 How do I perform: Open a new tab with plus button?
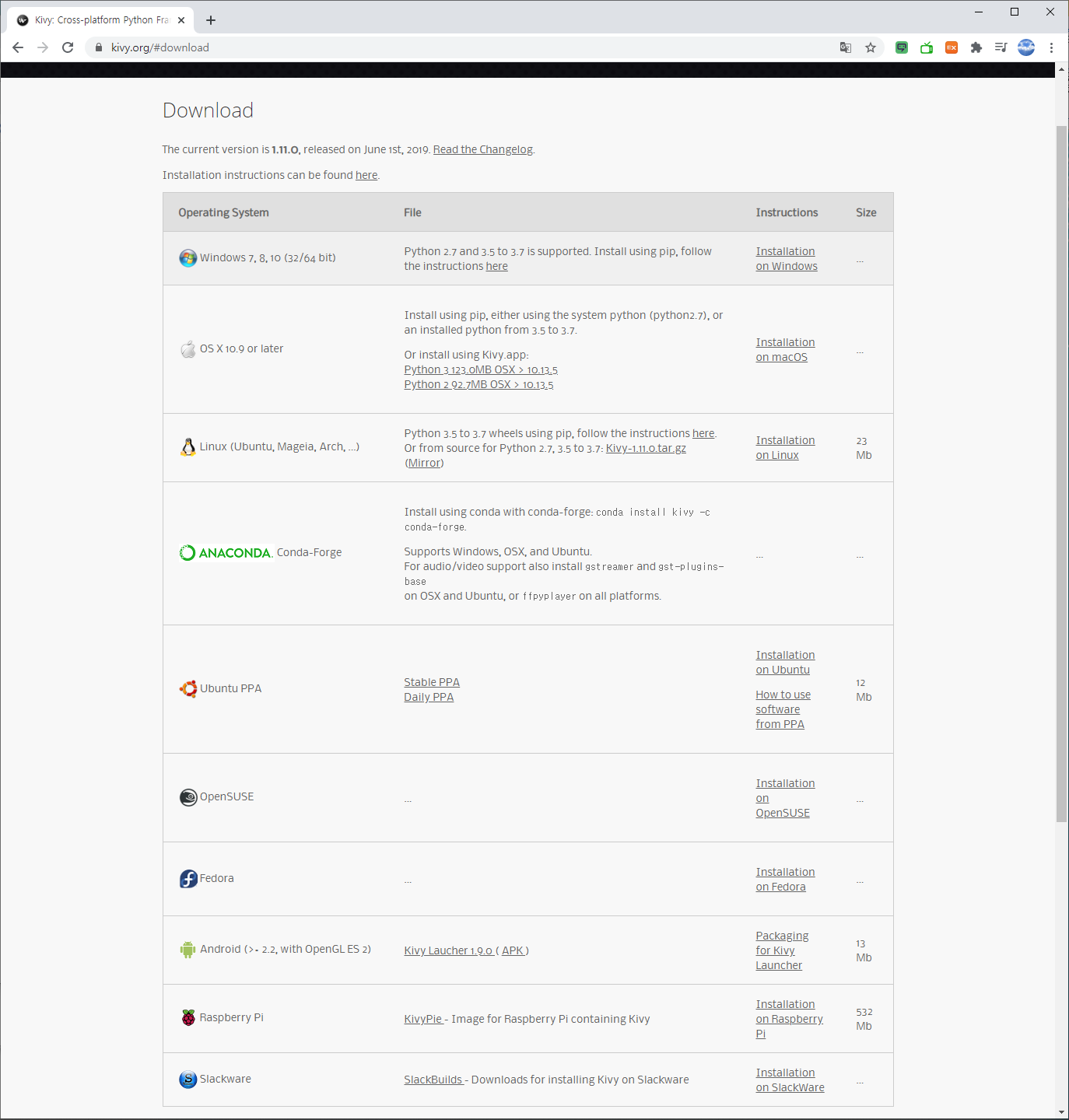pos(211,20)
